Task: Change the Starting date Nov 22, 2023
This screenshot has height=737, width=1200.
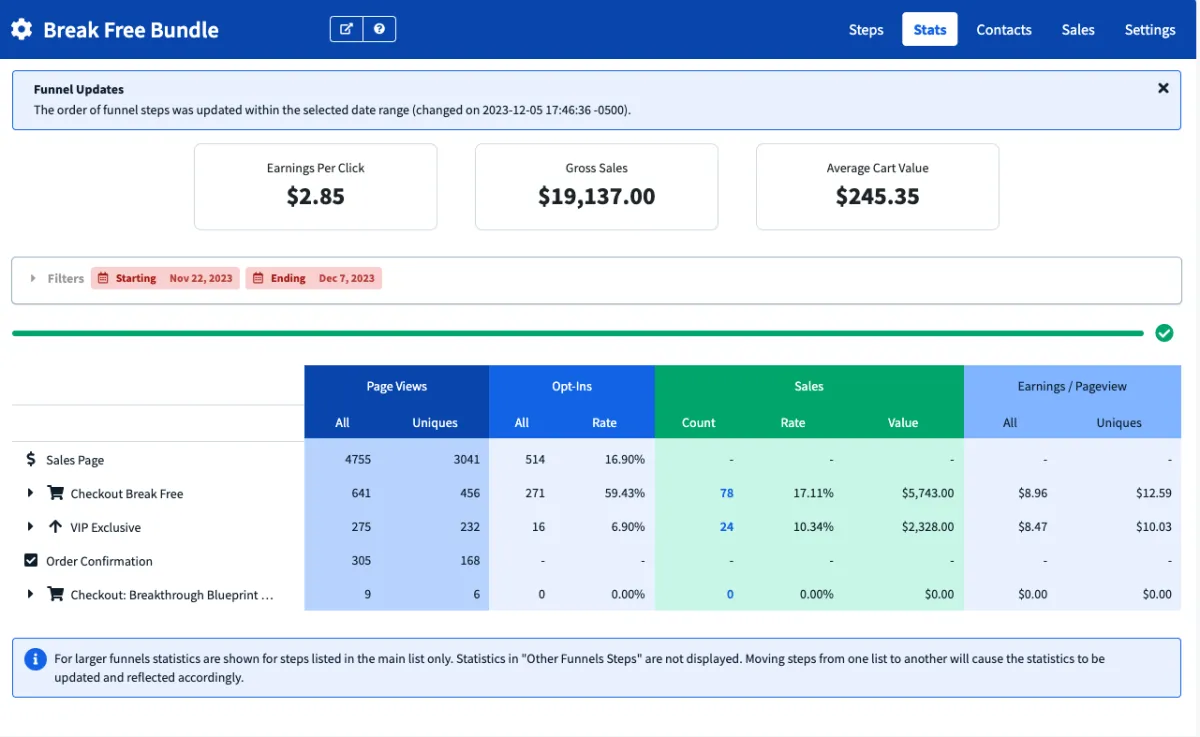Action: pos(165,278)
